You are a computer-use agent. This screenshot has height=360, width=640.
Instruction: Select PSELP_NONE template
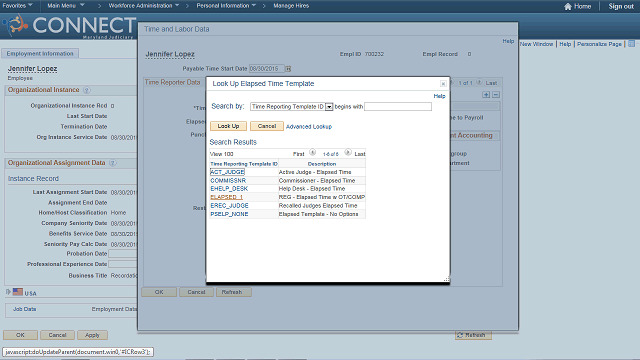point(229,214)
